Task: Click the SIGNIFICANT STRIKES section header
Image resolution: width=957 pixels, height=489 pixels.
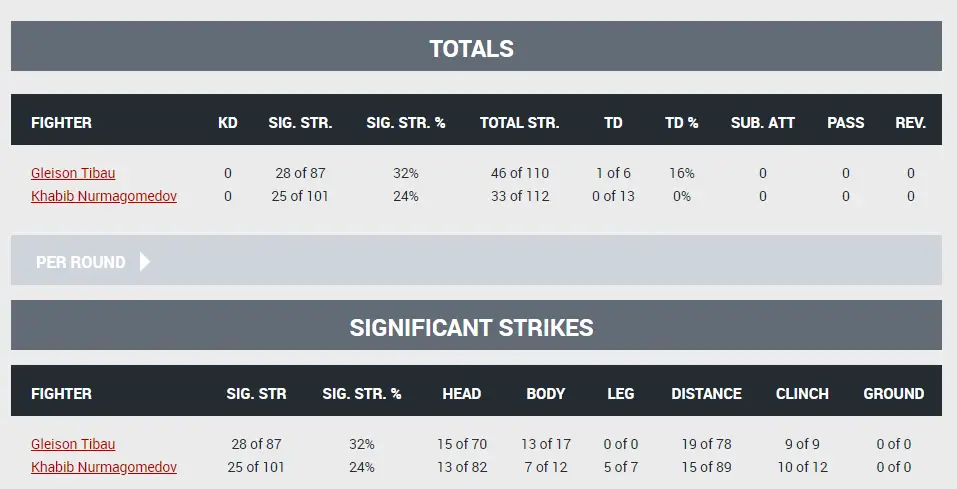Action: point(472,327)
